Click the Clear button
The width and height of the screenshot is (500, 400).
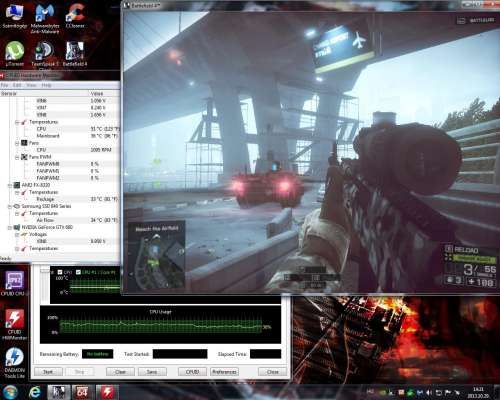pyautogui.click(x=120, y=372)
